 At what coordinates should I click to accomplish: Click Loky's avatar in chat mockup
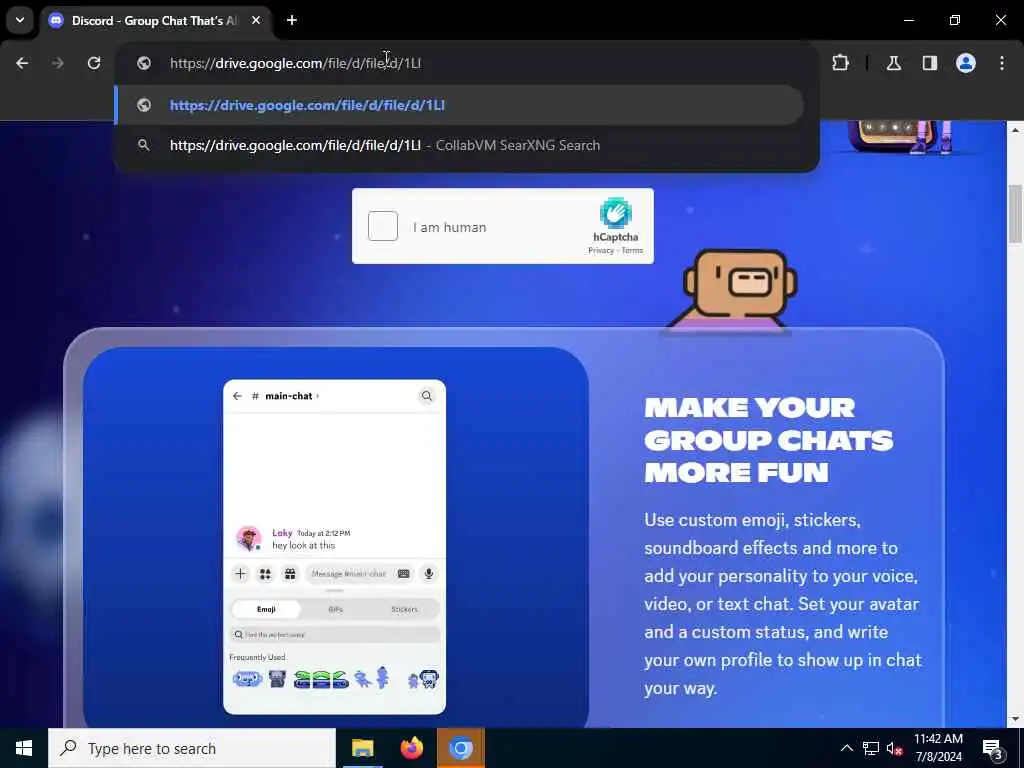click(248, 539)
